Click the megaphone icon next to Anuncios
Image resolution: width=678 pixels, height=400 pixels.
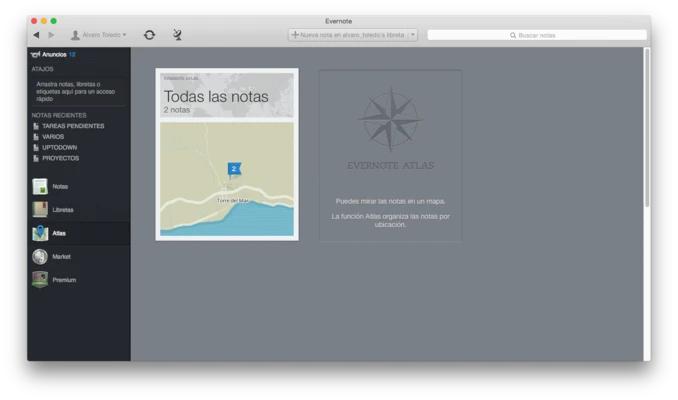(x=35, y=54)
